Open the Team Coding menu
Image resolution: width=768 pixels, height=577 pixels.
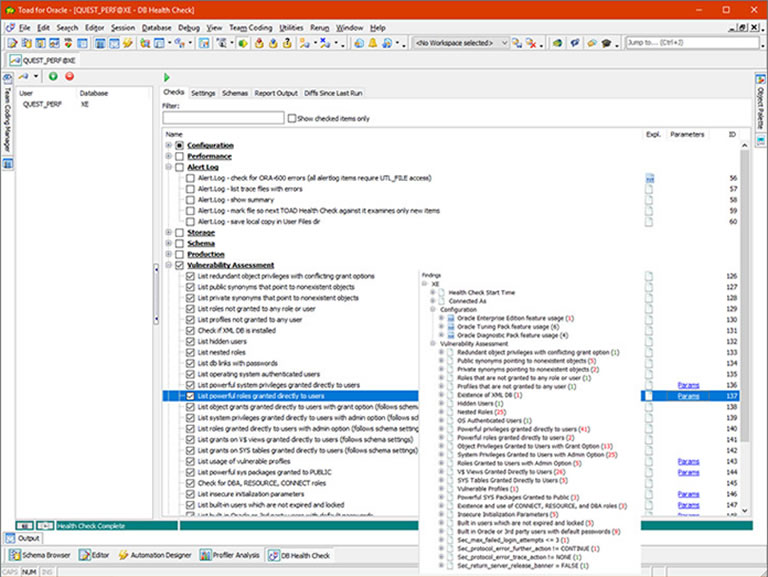point(251,27)
